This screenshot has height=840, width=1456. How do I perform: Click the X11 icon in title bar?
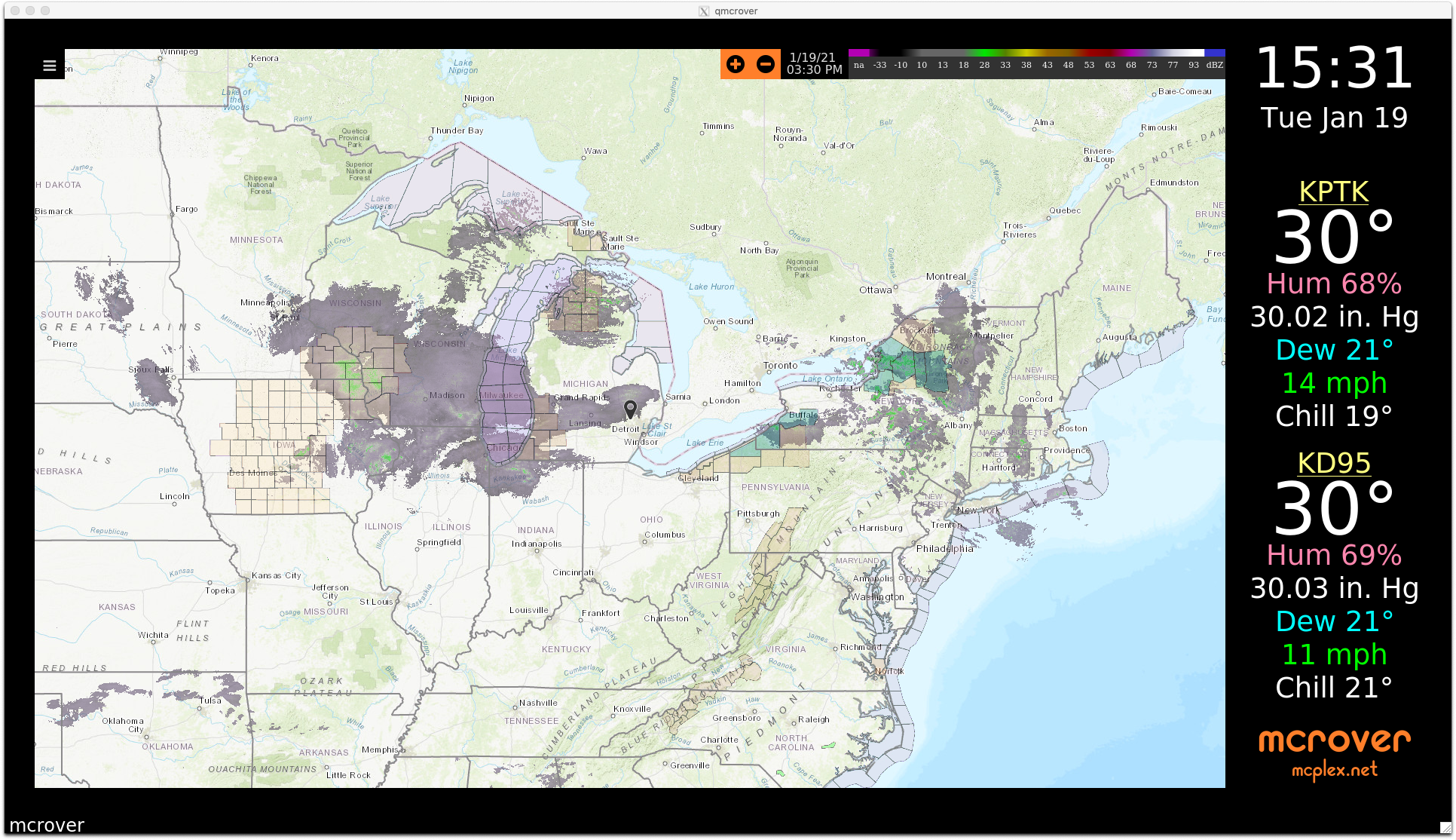tap(704, 11)
